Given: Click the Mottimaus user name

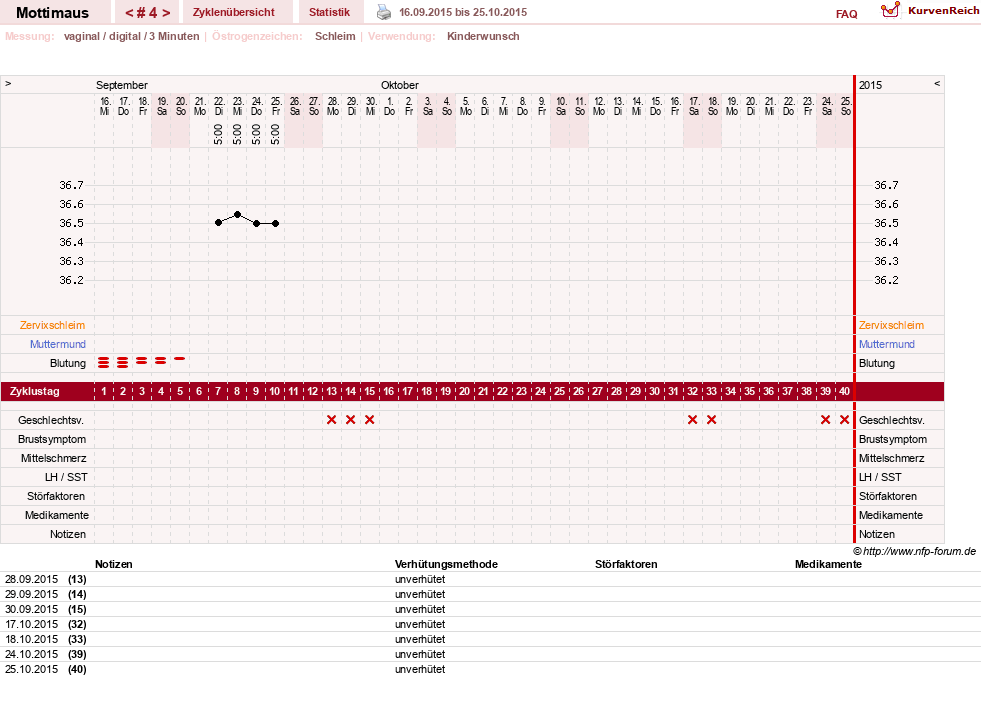Looking at the screenshot, I should click(x=53, y=13).
